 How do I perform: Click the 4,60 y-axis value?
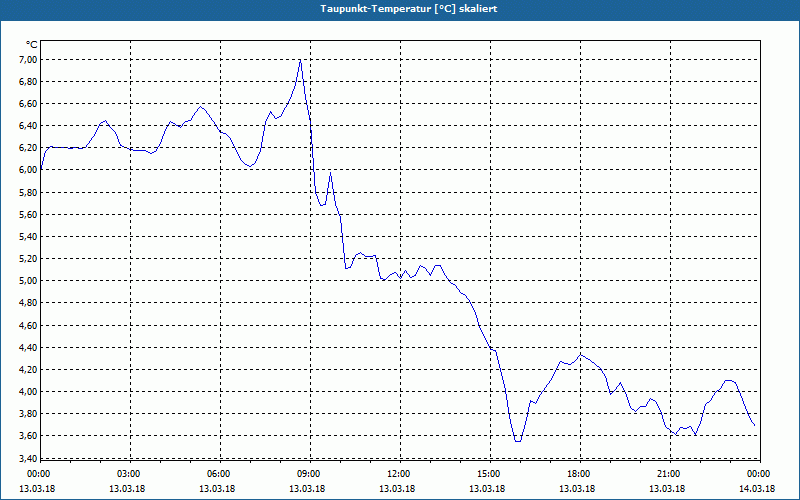click(29, 326)
